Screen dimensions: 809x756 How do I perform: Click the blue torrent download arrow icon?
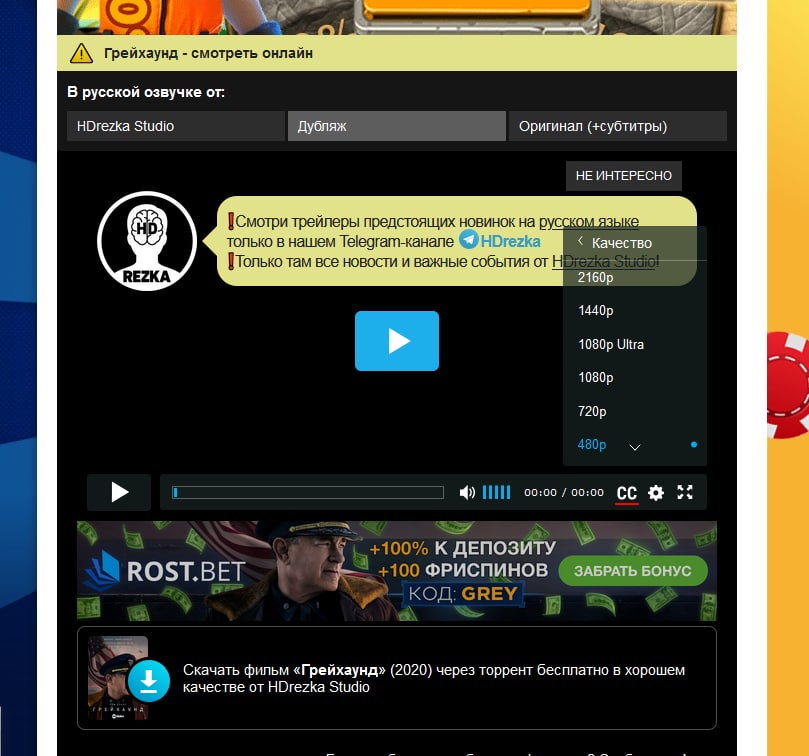149,681
